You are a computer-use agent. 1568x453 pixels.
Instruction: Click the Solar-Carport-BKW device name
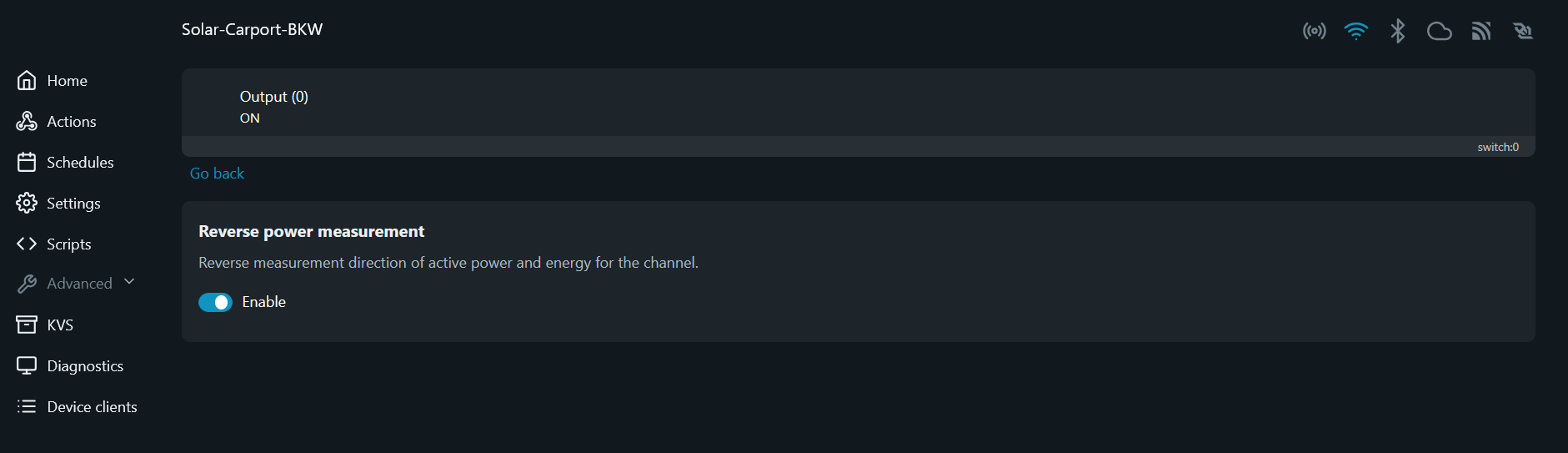click(252, 30)
